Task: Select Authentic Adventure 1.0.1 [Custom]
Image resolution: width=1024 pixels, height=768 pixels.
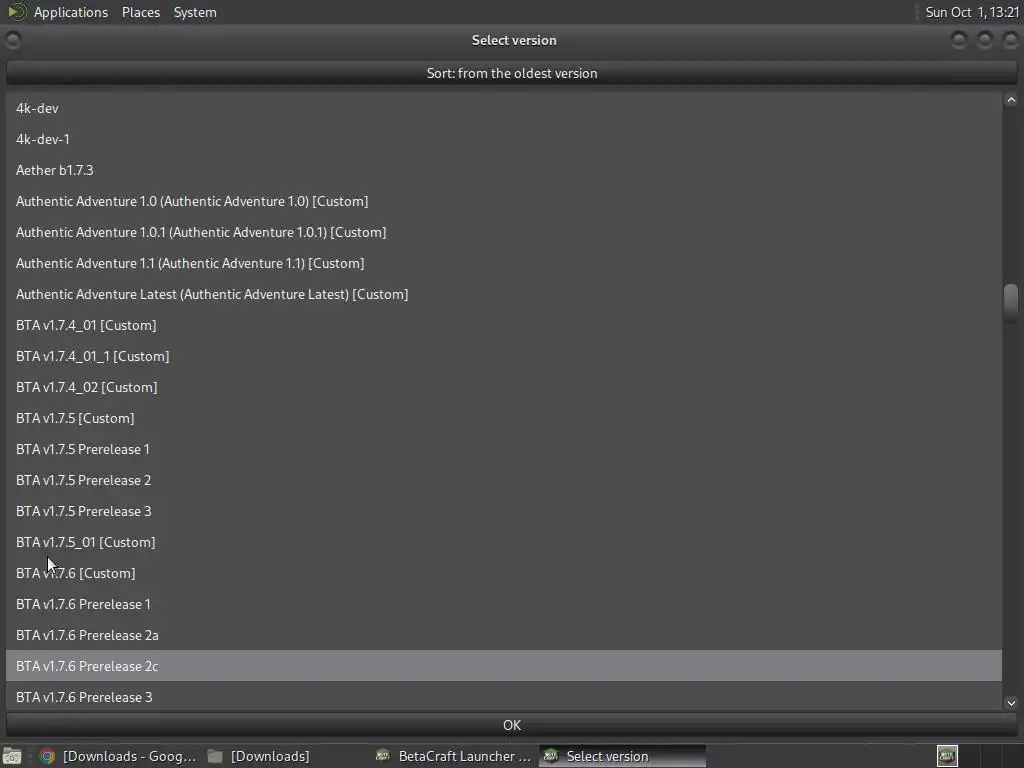Action: (504, 232)
